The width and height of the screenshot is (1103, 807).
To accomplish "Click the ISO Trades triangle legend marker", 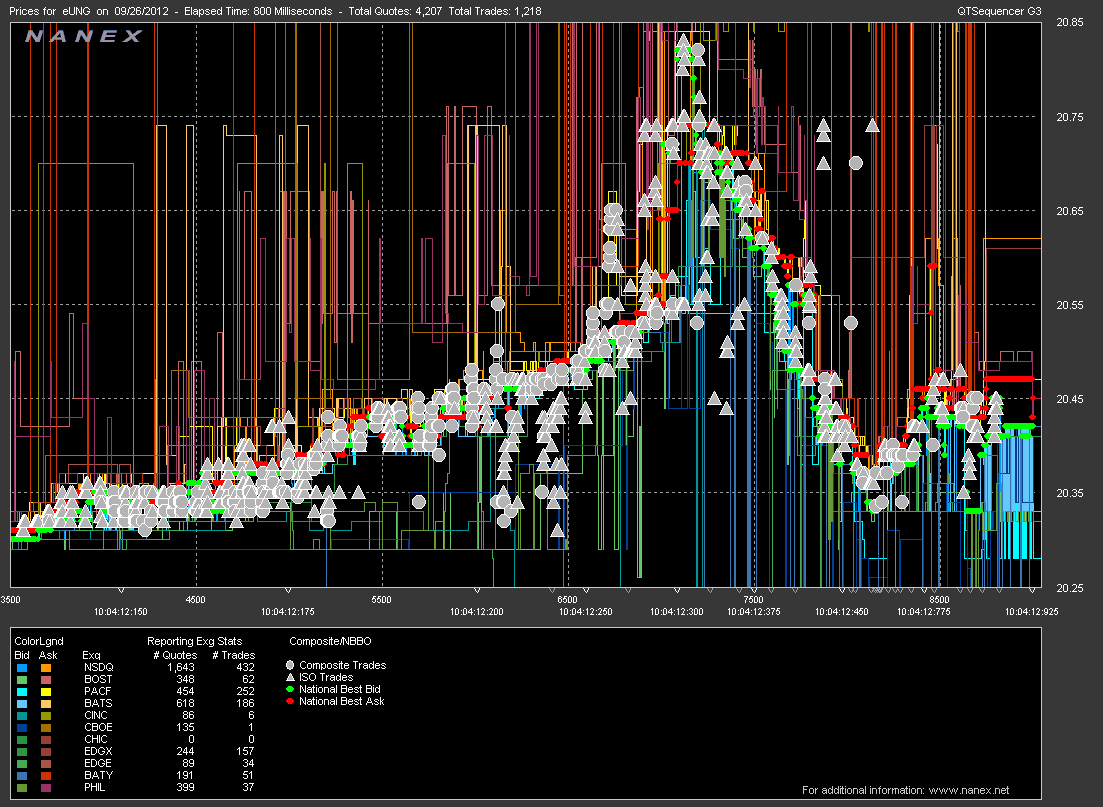I will 290,677.
